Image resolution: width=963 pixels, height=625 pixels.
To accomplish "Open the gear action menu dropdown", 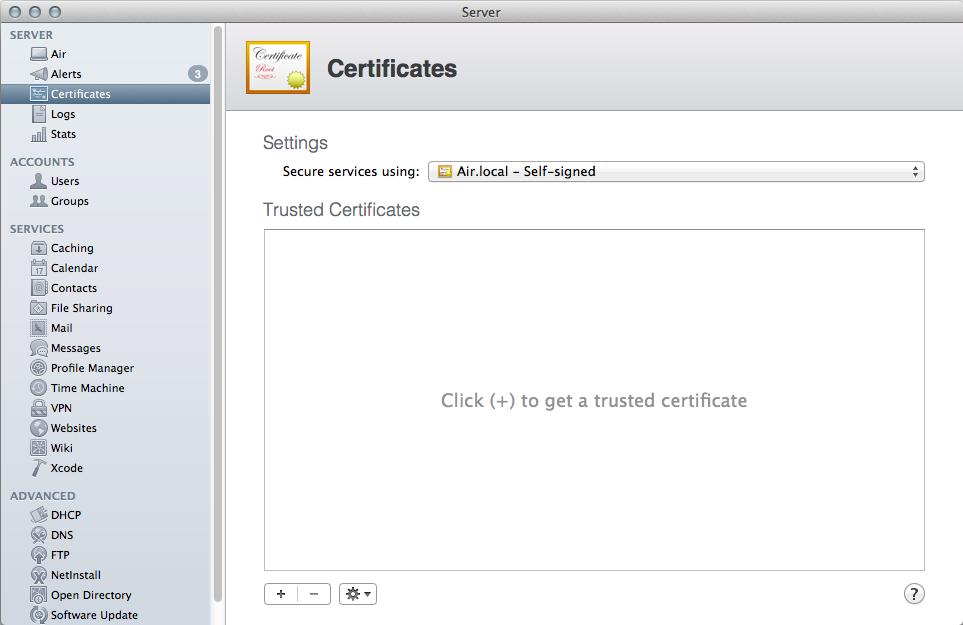I will tap(358, 594).
